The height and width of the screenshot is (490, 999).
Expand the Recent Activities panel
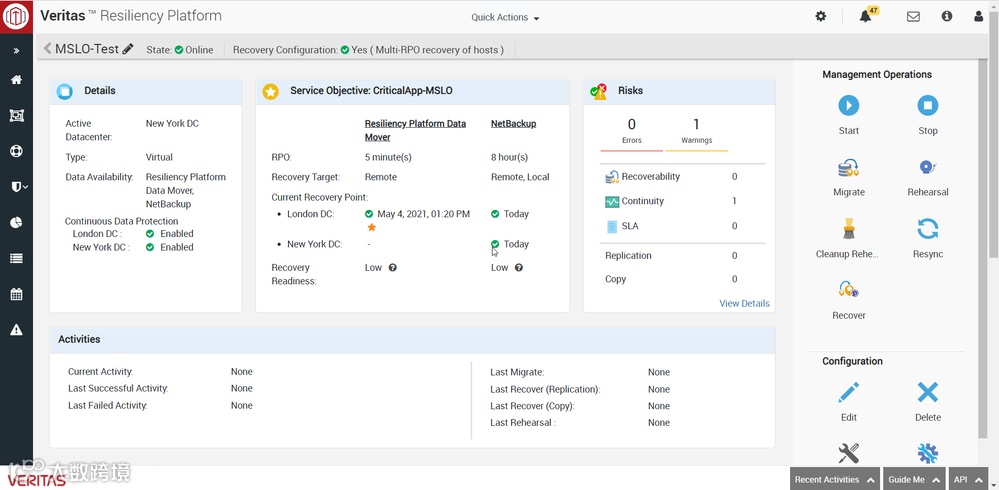pyautogui.click(x=834, y=480)
